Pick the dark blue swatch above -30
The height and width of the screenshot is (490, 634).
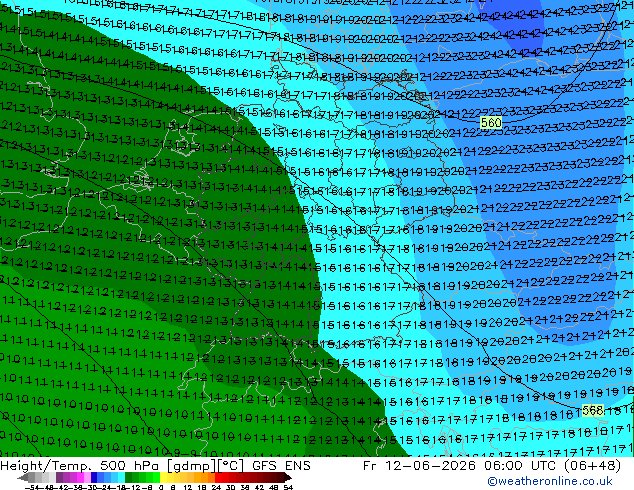coord(94,478)
